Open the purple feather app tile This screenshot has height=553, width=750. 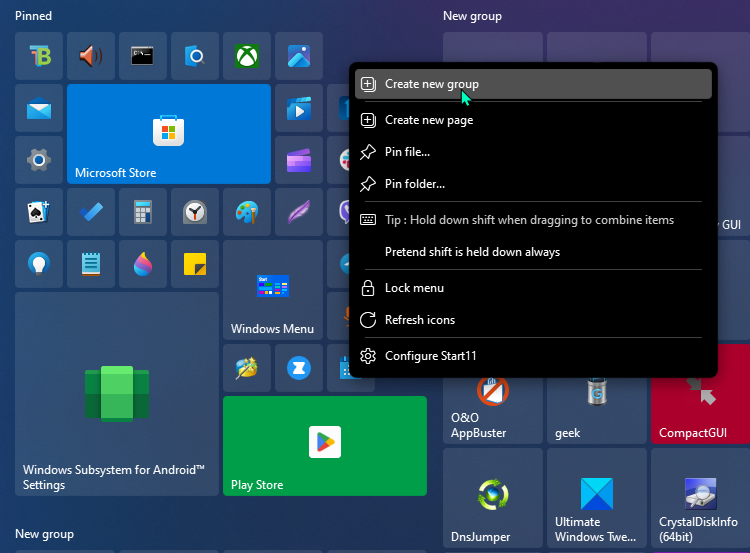click(x=299, y=212)
